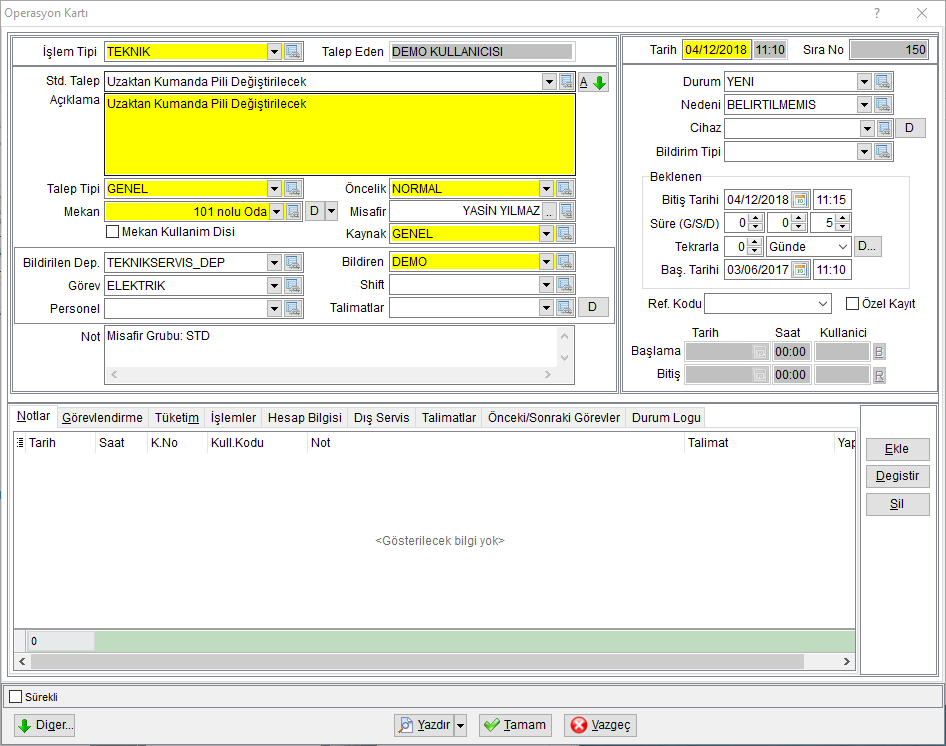Click inside the yellow Açıklama text area
946x746 pixels.
pyautogui.click(x=340, y=134)
